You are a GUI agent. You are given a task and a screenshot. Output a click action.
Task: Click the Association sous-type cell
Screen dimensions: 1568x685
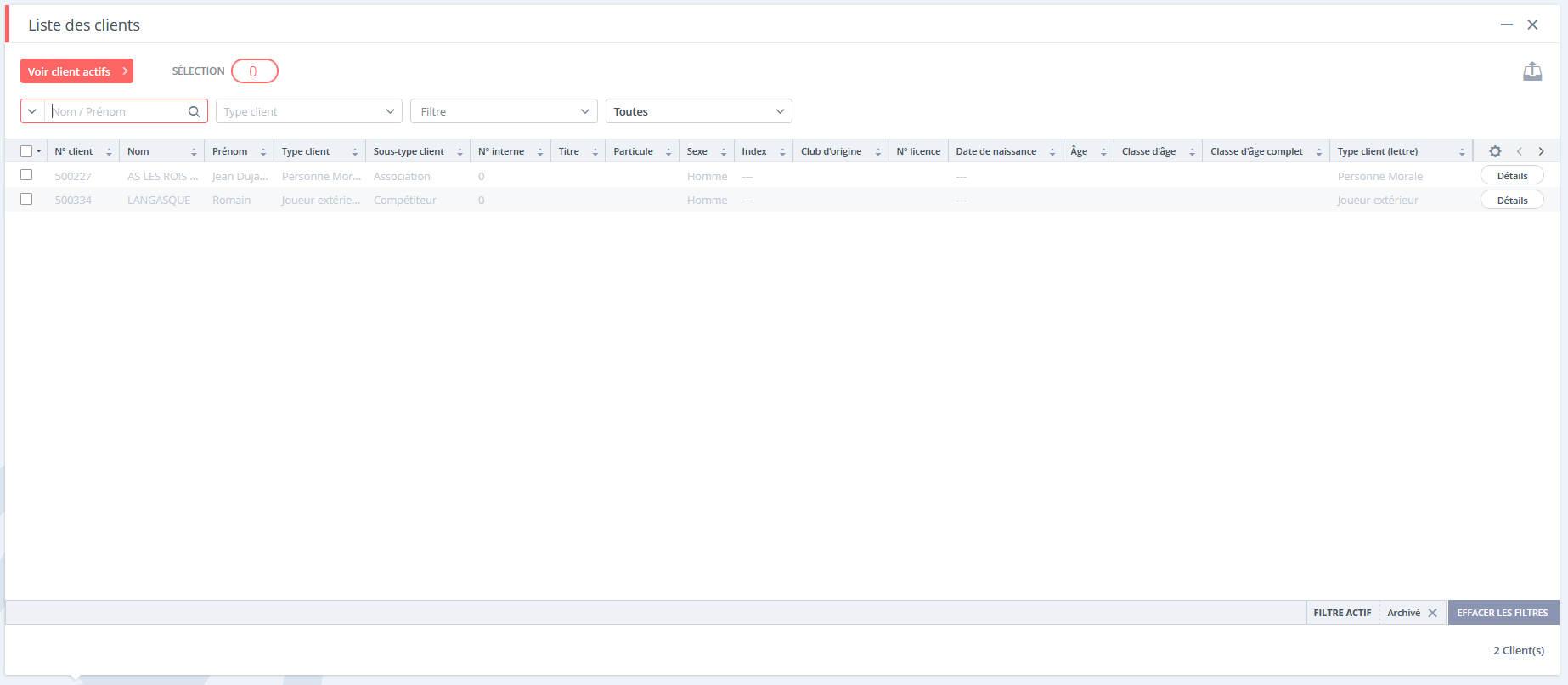point(402,176)
